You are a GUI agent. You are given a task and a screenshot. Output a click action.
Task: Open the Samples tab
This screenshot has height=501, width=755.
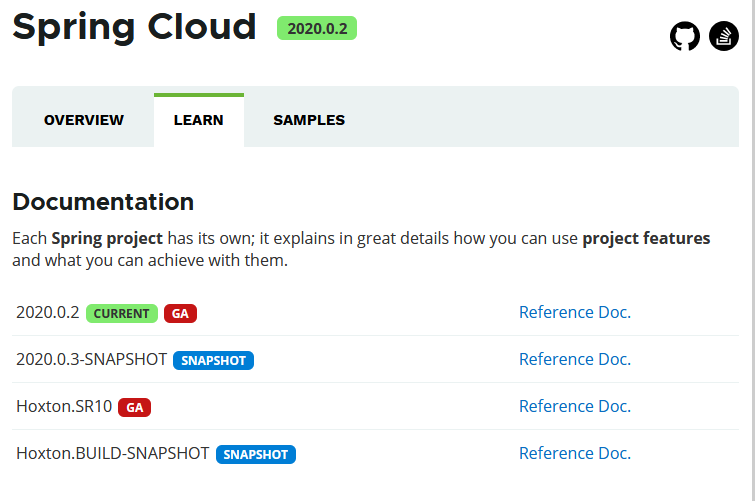[309, 120]
